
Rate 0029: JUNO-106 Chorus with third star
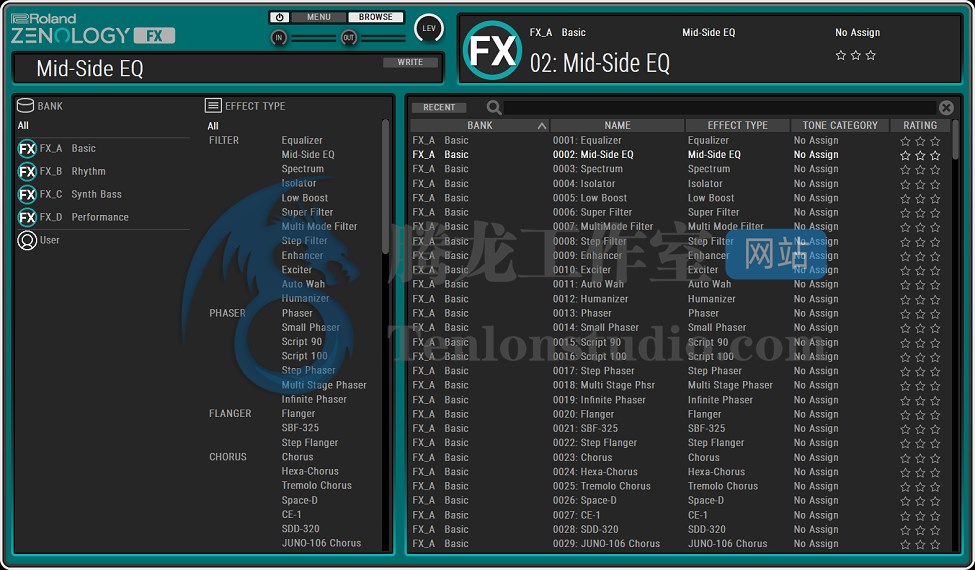coord(935,545)
